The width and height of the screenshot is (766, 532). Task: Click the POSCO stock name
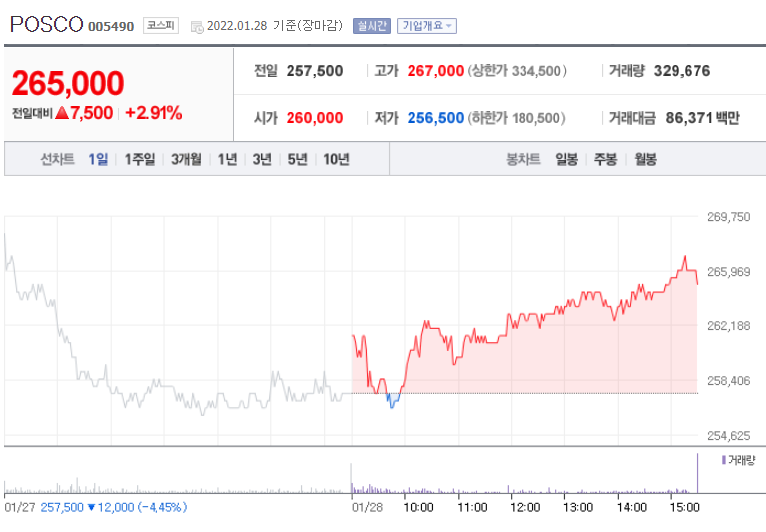[47, 24]
